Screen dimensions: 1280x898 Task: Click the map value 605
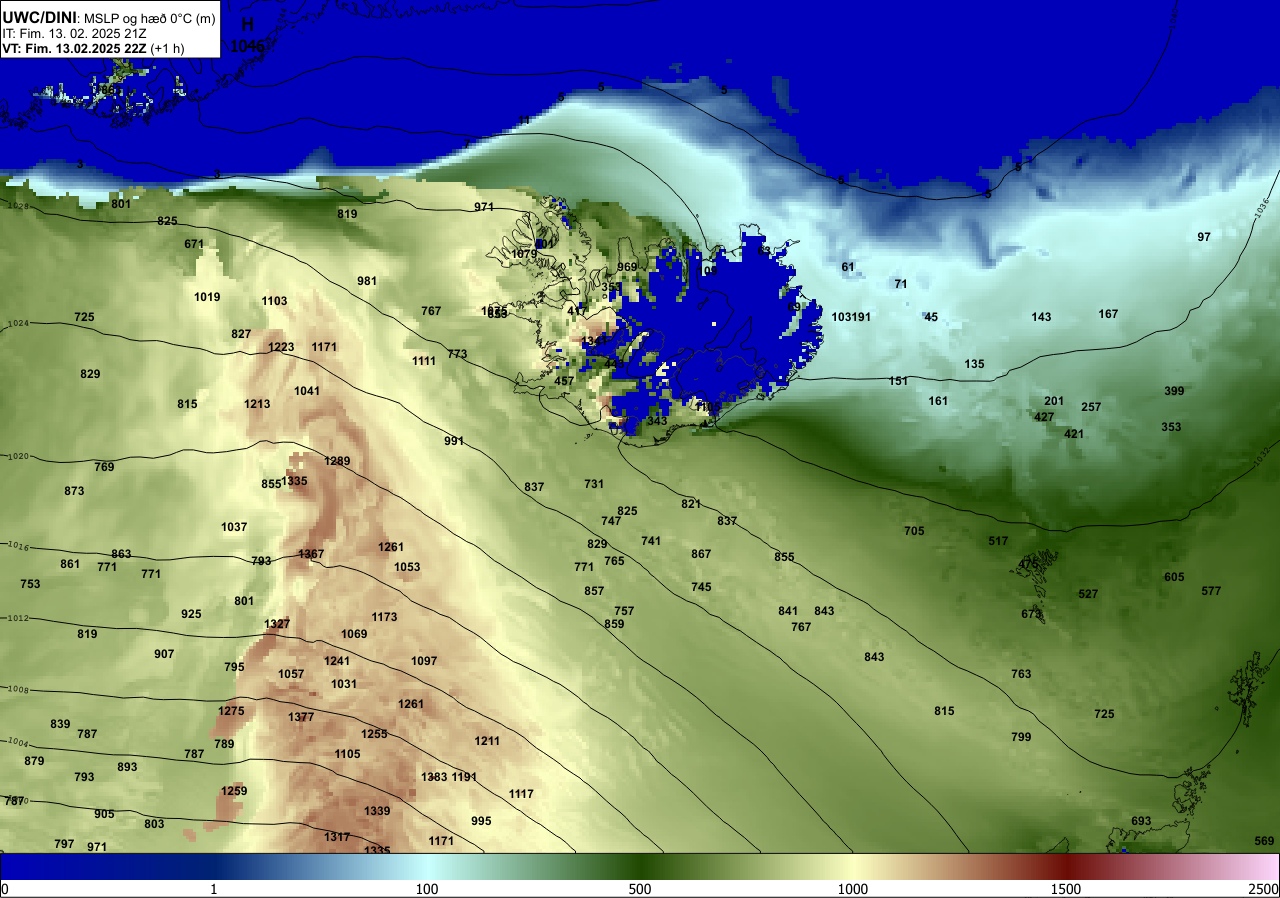tap(1174, 577)
